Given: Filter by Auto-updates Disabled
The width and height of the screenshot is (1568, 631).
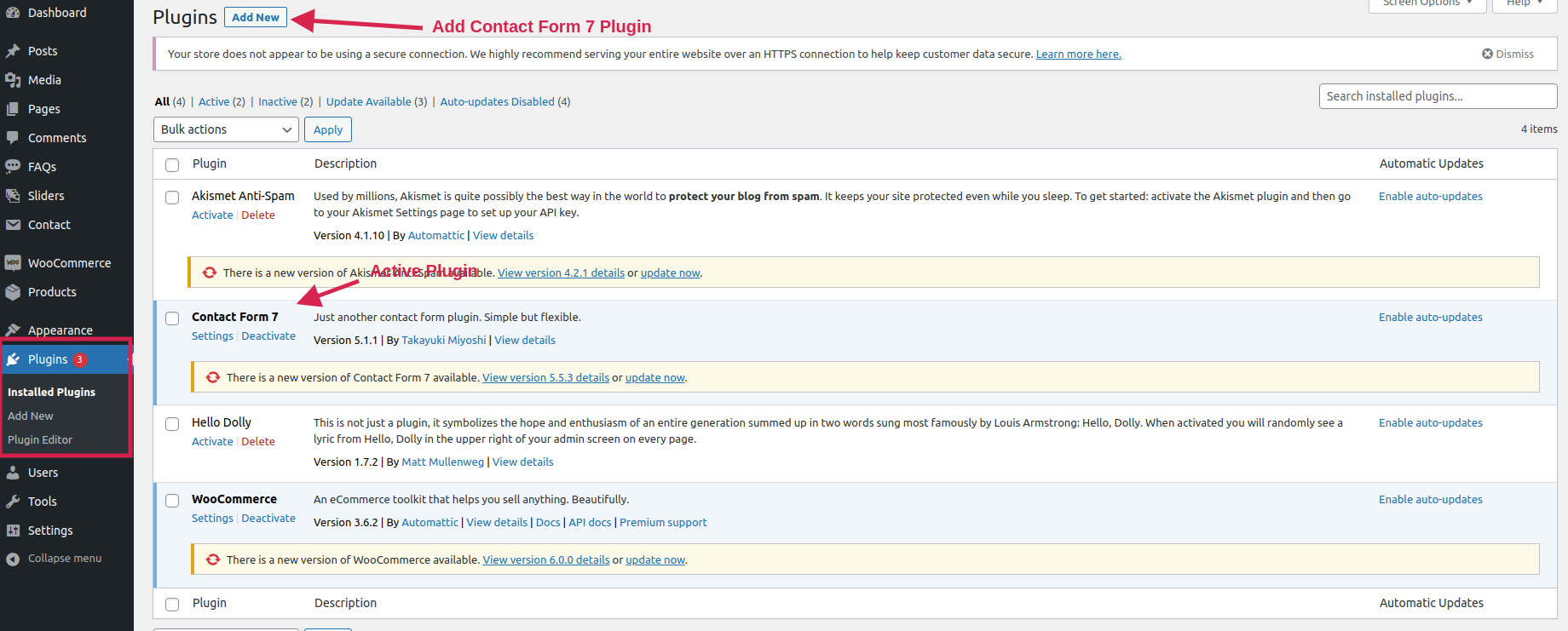Looking at the screenshot, I should click(497, 101).
